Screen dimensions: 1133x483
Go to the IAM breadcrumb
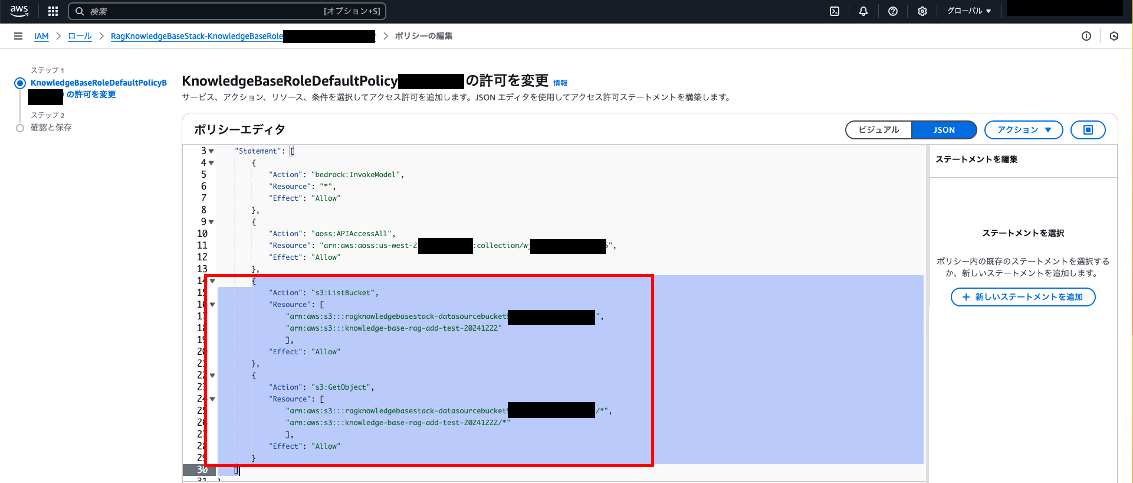coord(41,36)
